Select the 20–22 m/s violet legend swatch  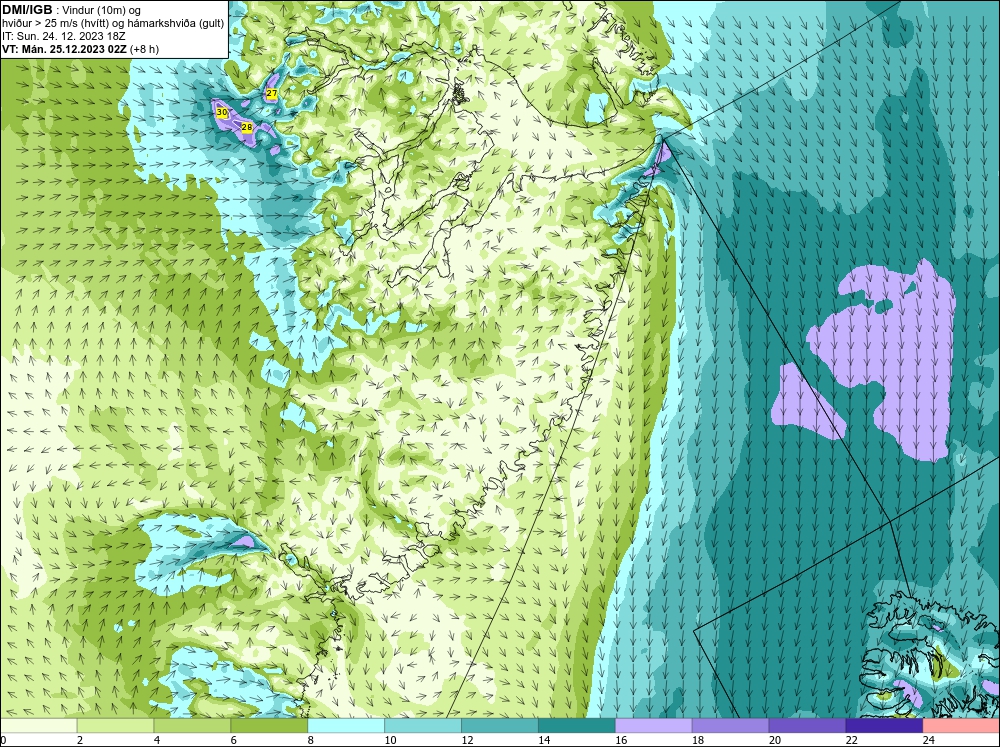click(x=807, y=726)
